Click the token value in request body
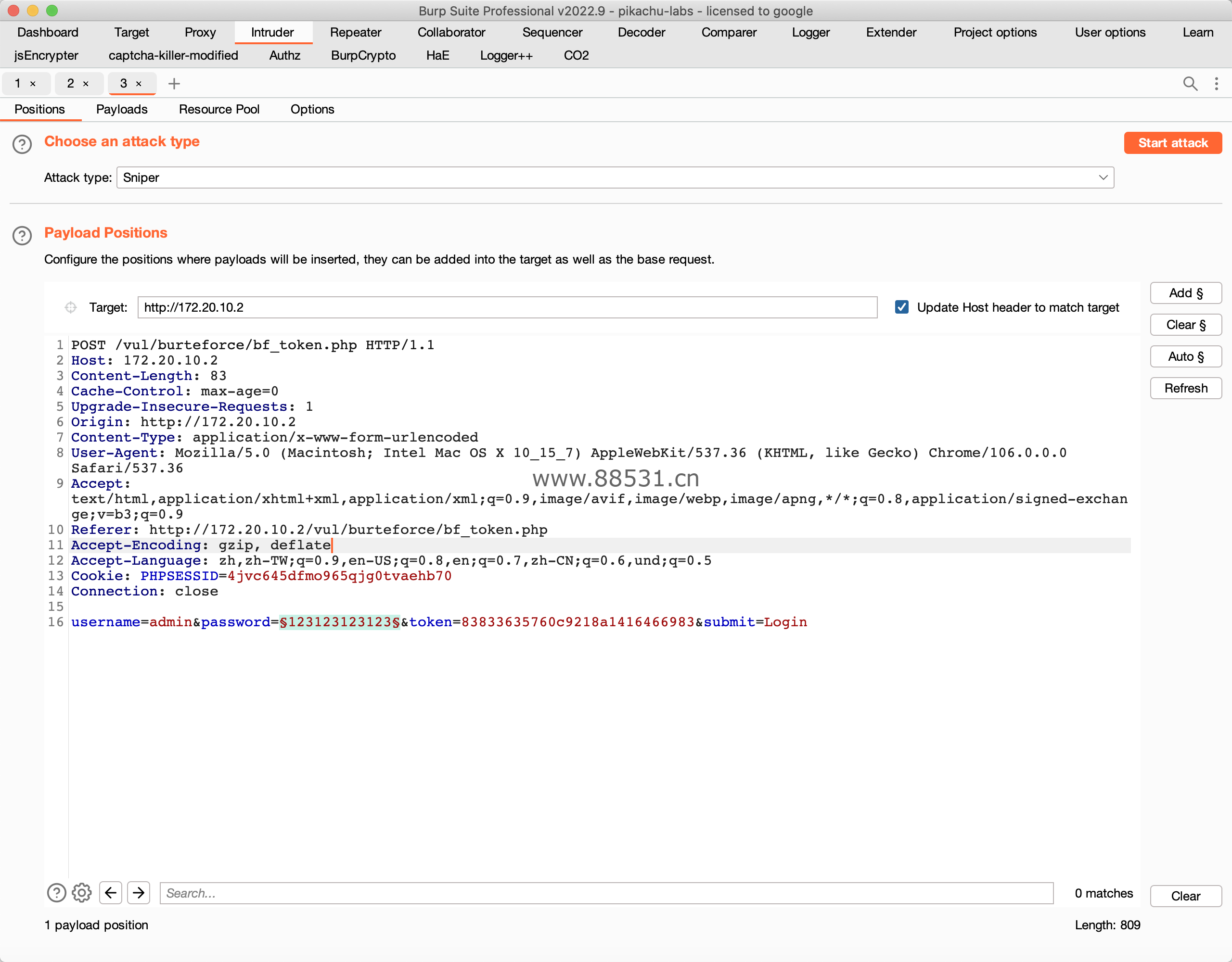 [577, 622]
